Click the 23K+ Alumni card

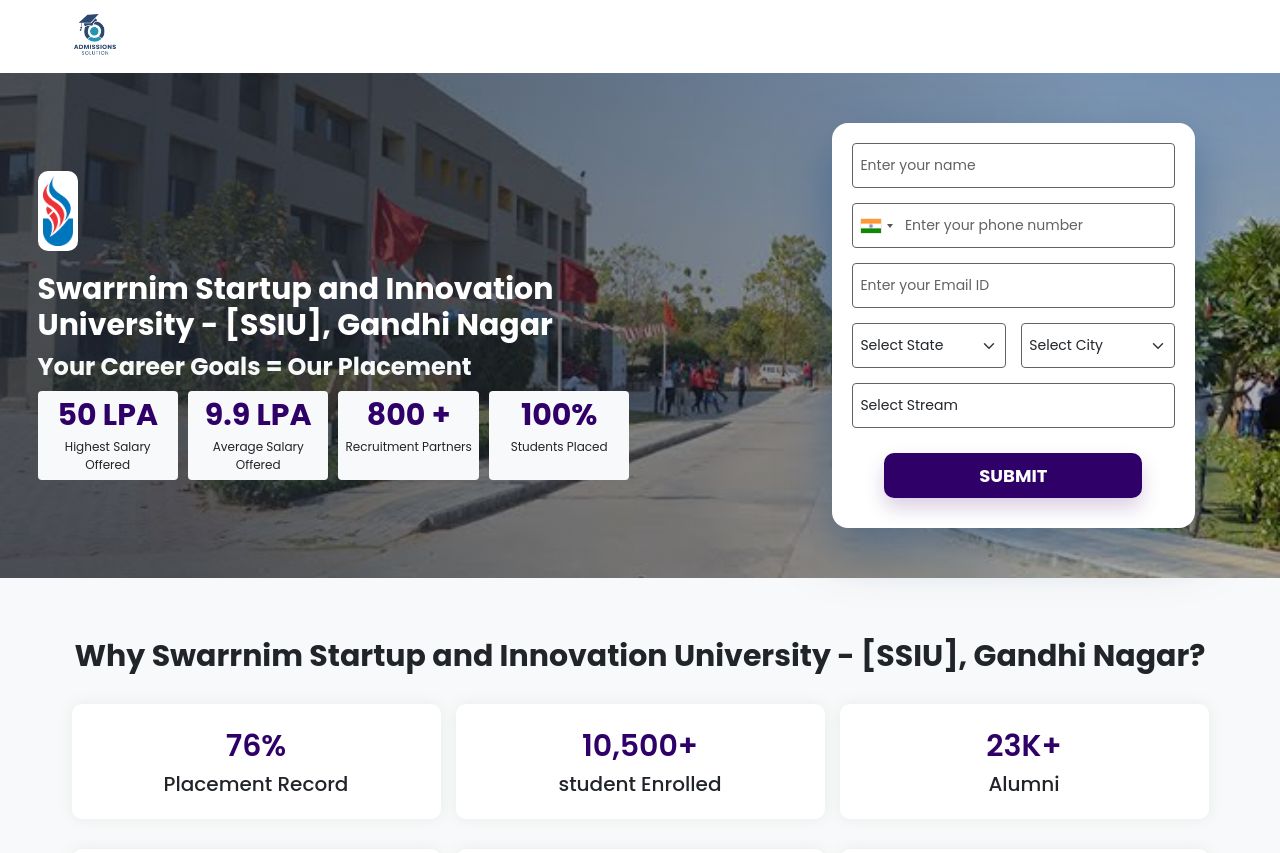[x=1024, y=762]
